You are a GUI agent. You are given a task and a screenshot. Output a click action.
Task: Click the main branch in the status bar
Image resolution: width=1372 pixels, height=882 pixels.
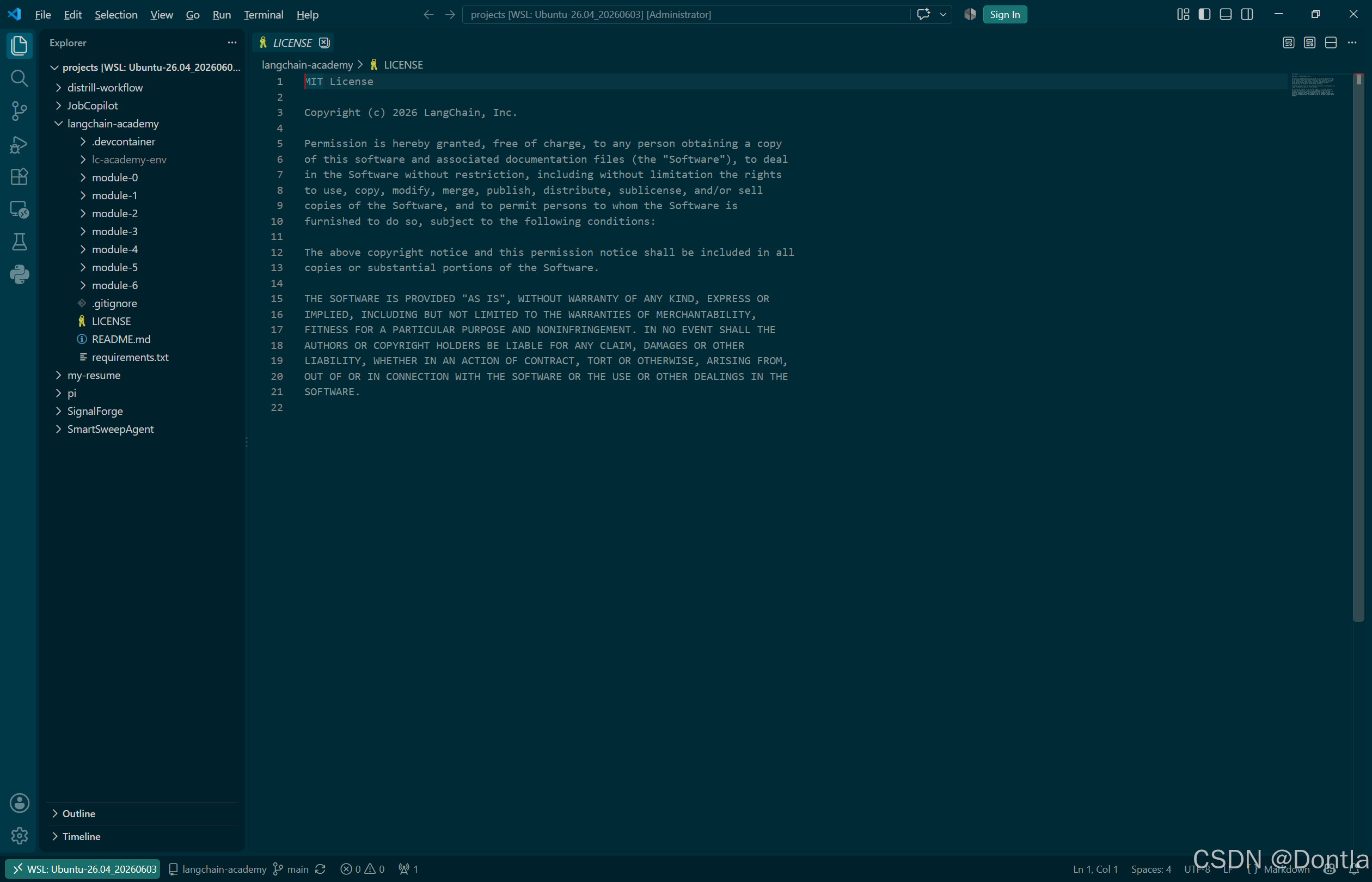[x=291, y=869]
